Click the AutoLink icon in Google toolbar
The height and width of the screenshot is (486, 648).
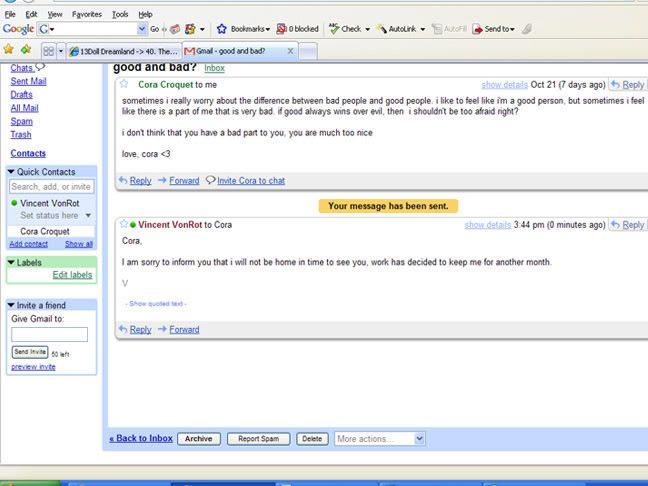381,29
